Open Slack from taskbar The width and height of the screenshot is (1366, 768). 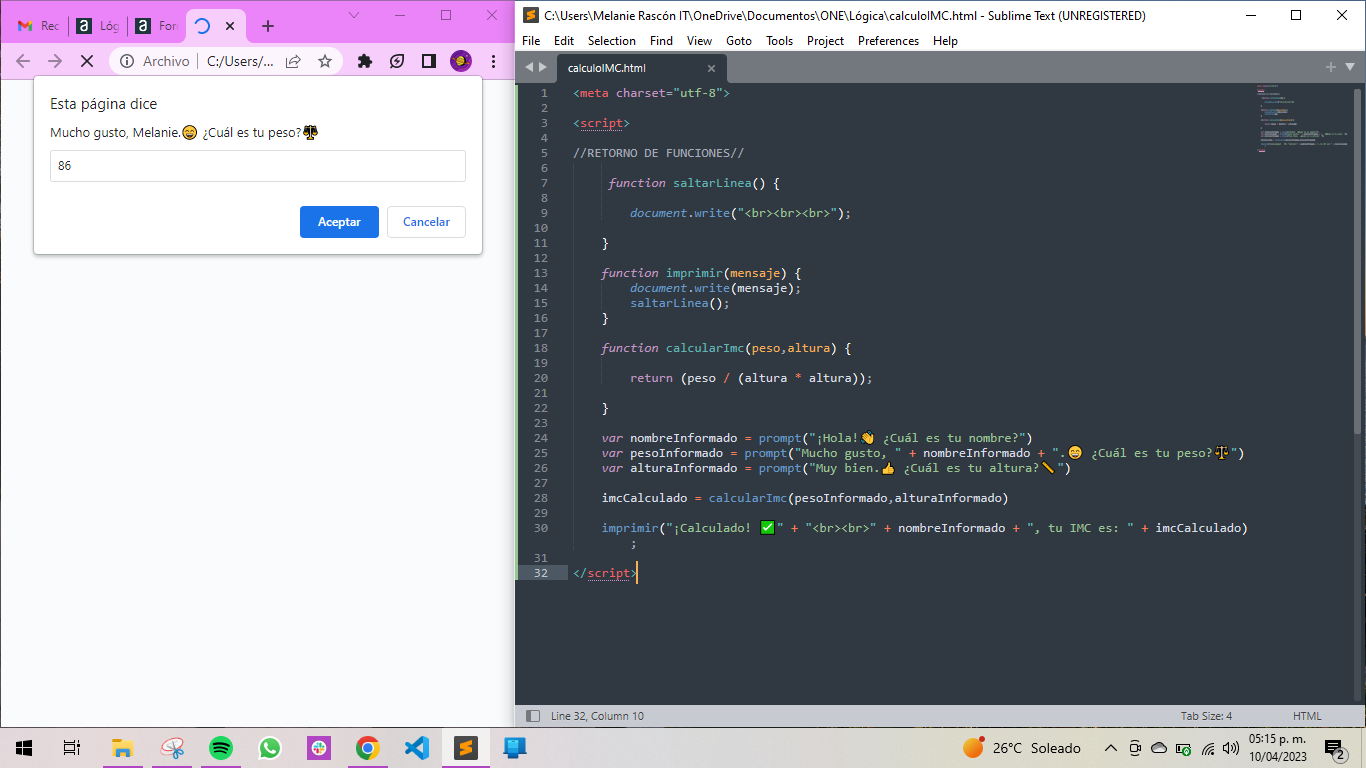coord(319,748)
